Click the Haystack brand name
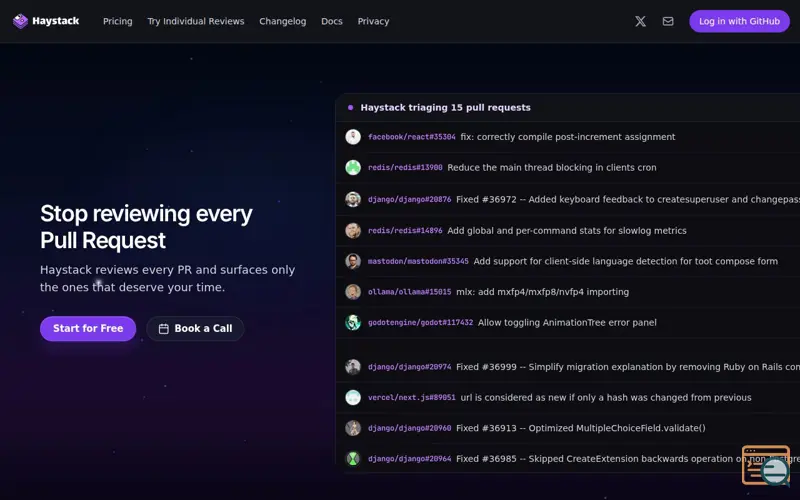The width and height of the screenshot is (800, 500). click(x=56, y=21)
